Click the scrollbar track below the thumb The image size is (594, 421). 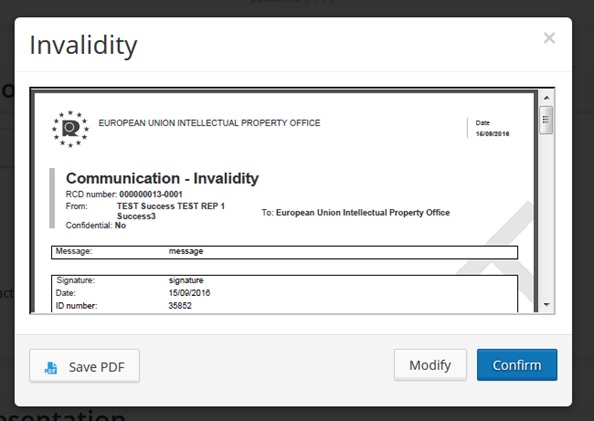pos(546,216)
